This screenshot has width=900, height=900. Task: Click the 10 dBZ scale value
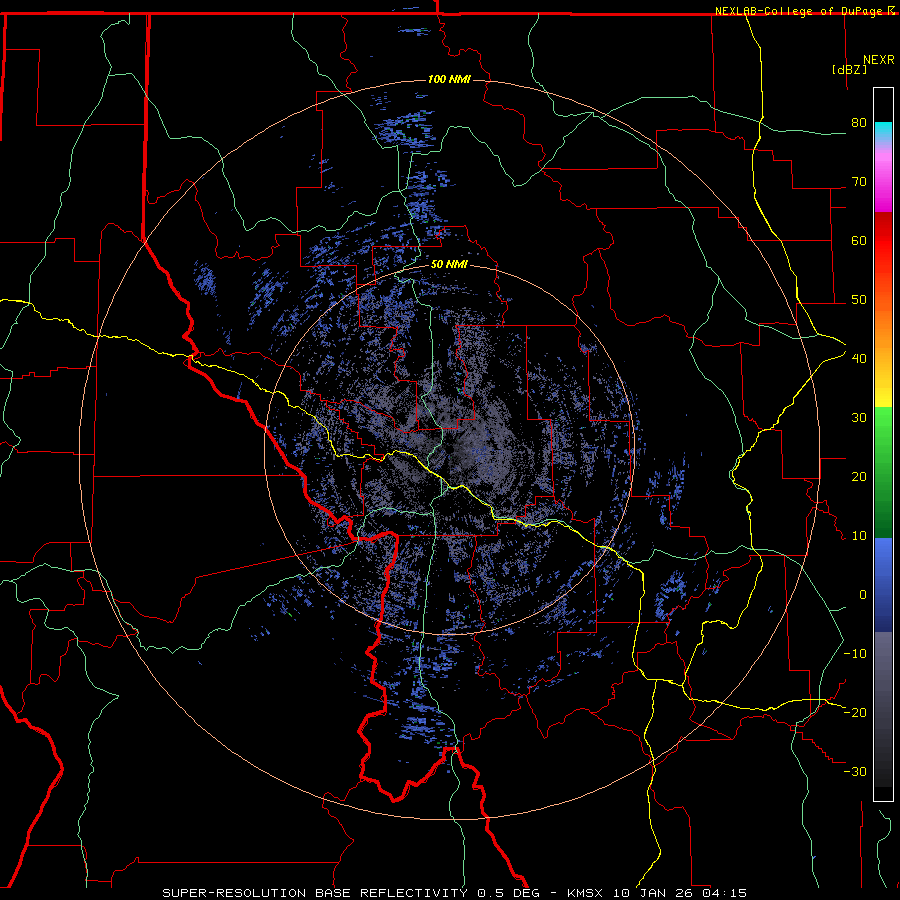859,536
